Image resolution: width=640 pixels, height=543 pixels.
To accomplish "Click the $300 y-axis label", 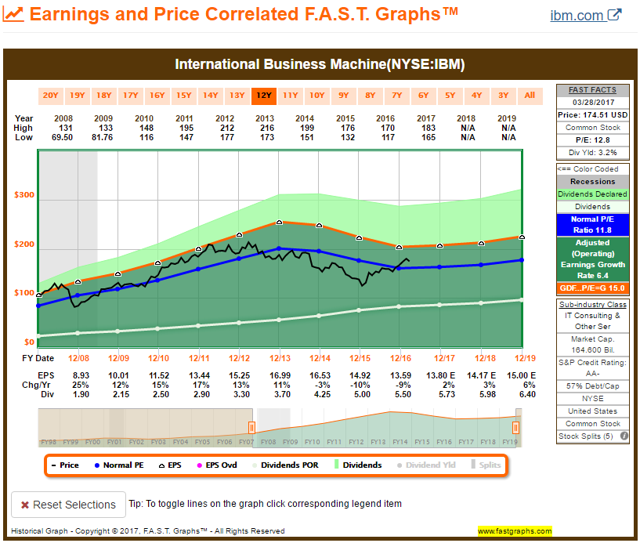I will click(24, 195).
